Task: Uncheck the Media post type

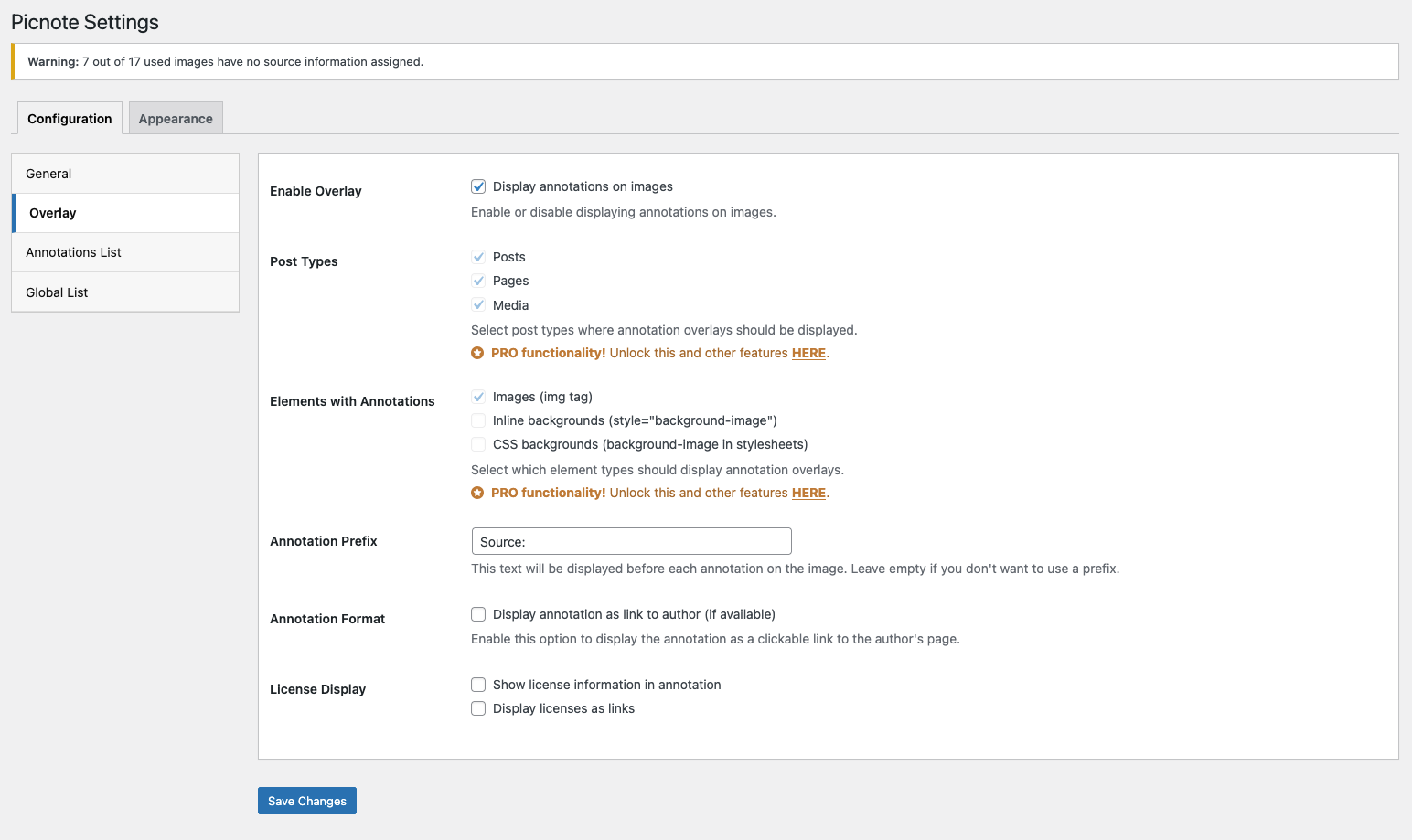Action: coord(478,304)
